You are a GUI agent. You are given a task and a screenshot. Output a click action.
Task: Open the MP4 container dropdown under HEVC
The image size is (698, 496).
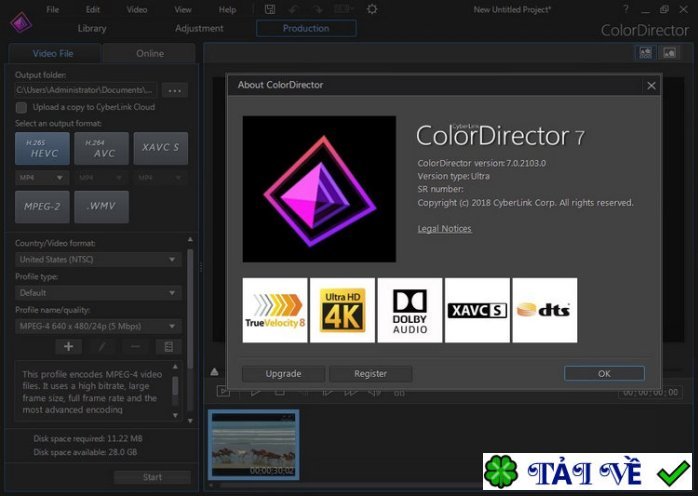coord(41,177)
